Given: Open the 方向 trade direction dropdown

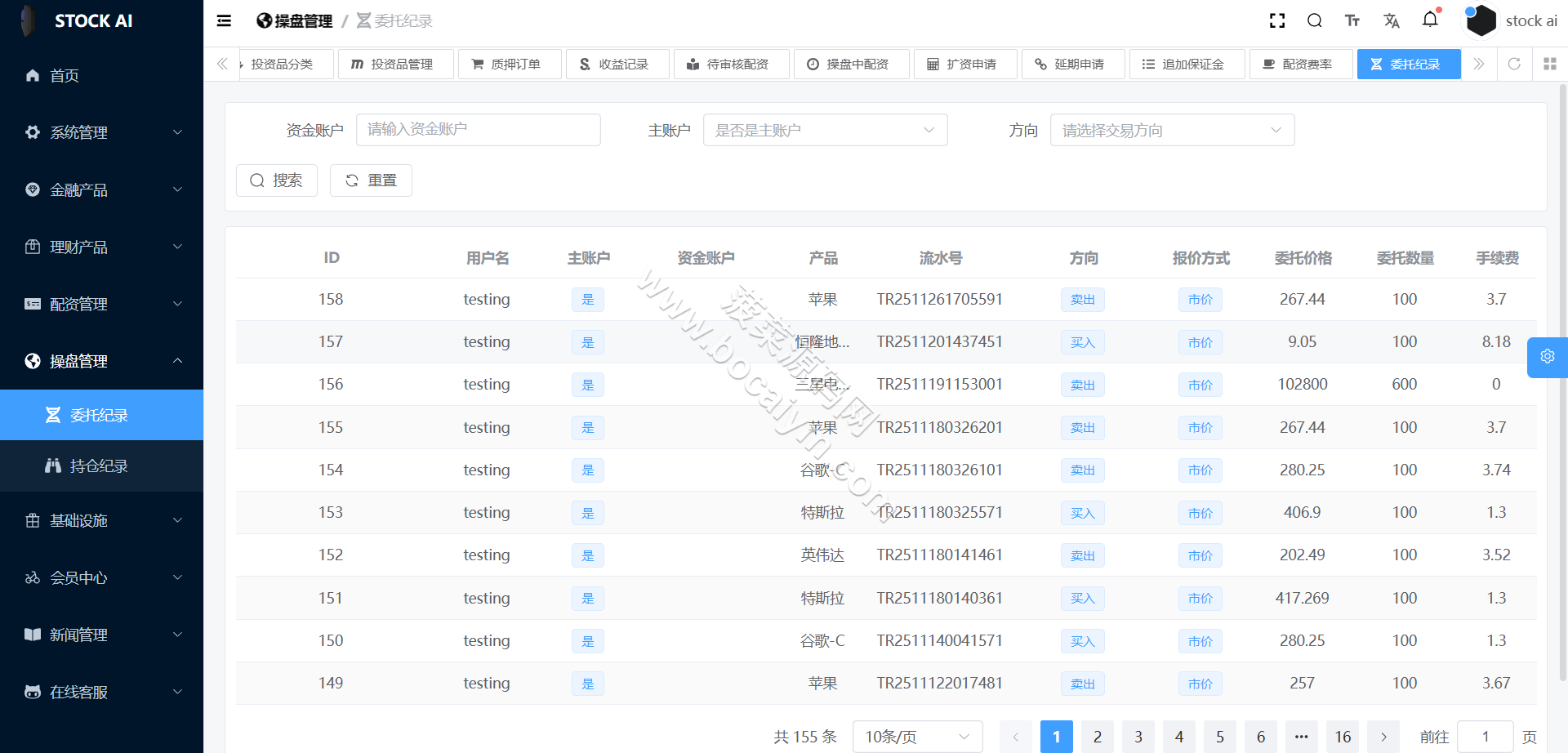Looking at the screenshot, I should pyautogui.click(x=1173, y=130).
